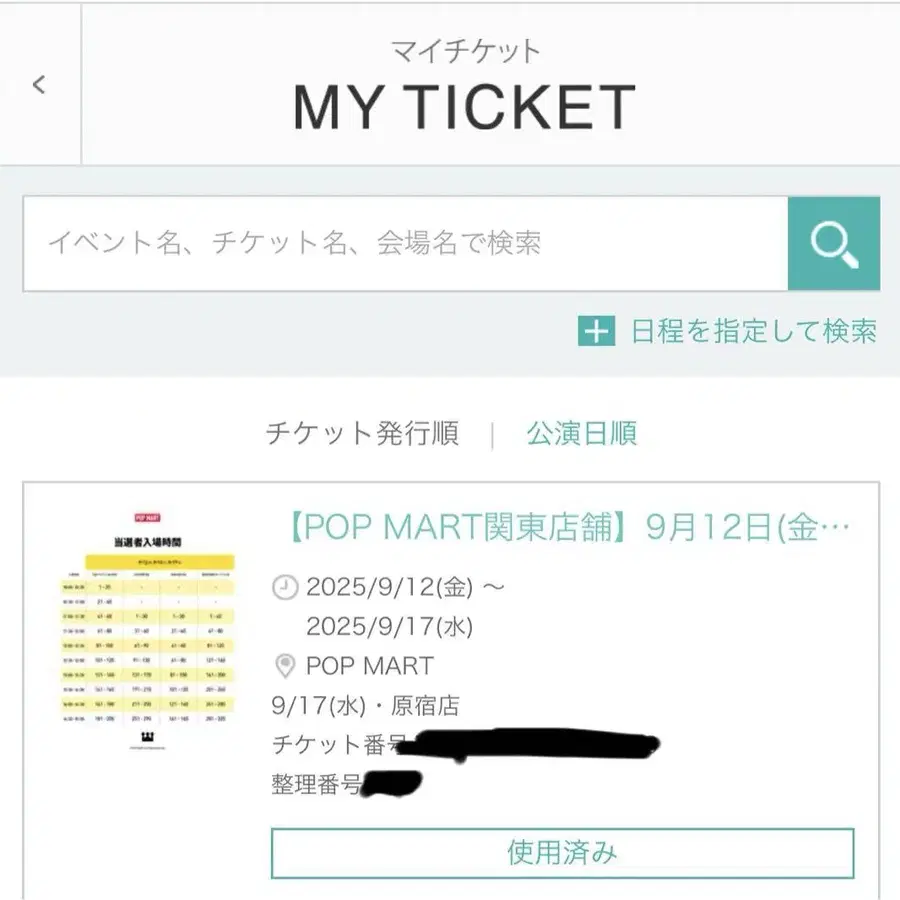Image resolution: width=900 pixels, height=900 pixels.
Task: Select the 整理番号 label
Action: (316, 784)
